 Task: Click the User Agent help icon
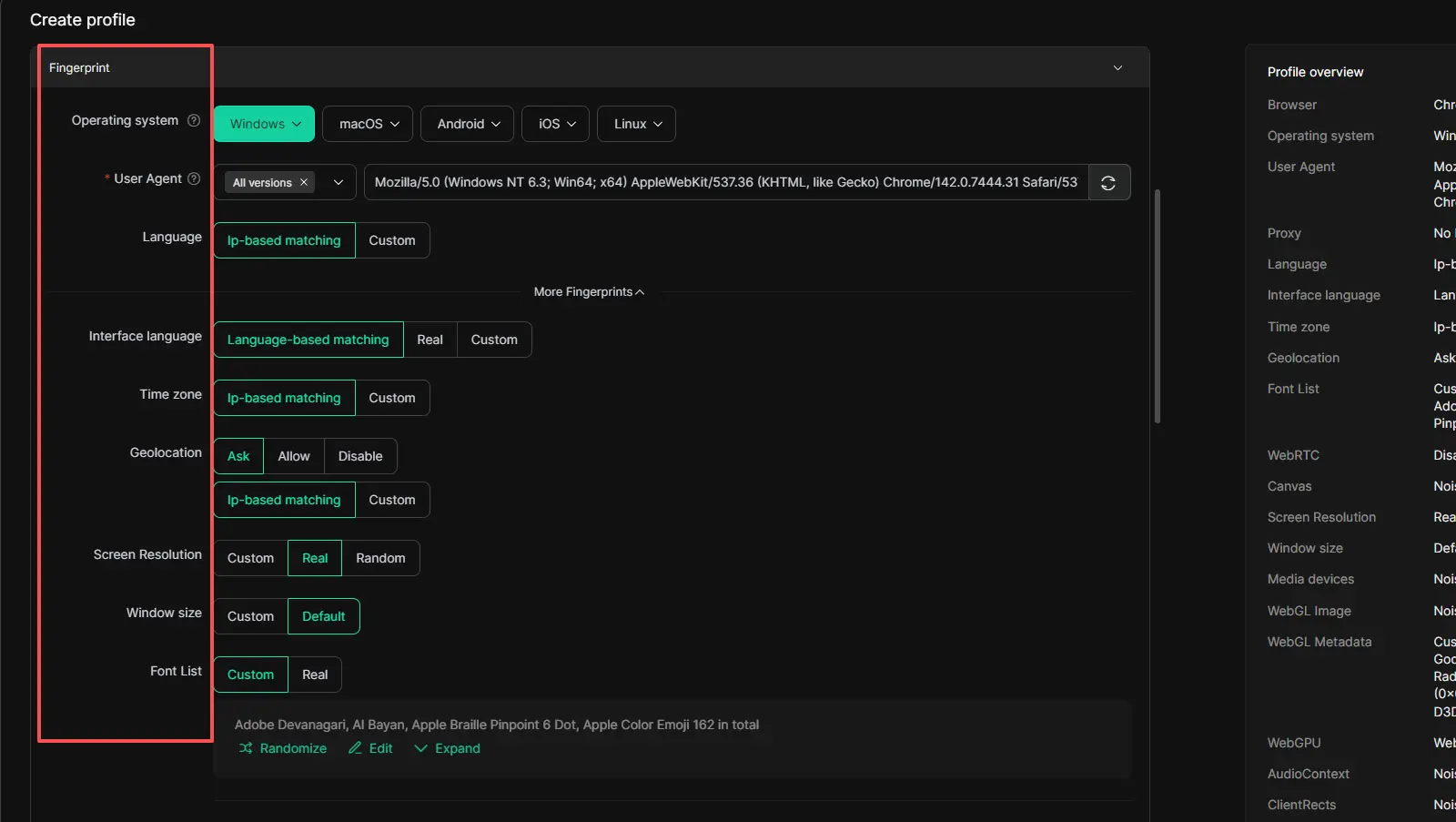tap(194, 178)
